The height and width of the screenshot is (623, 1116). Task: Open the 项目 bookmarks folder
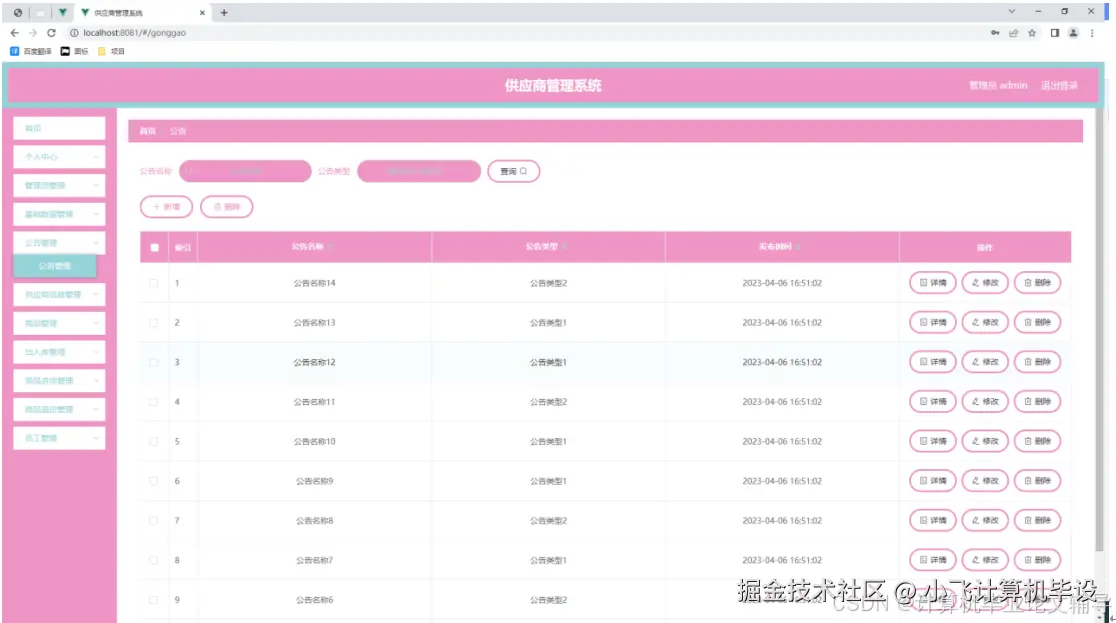(112, 51)
